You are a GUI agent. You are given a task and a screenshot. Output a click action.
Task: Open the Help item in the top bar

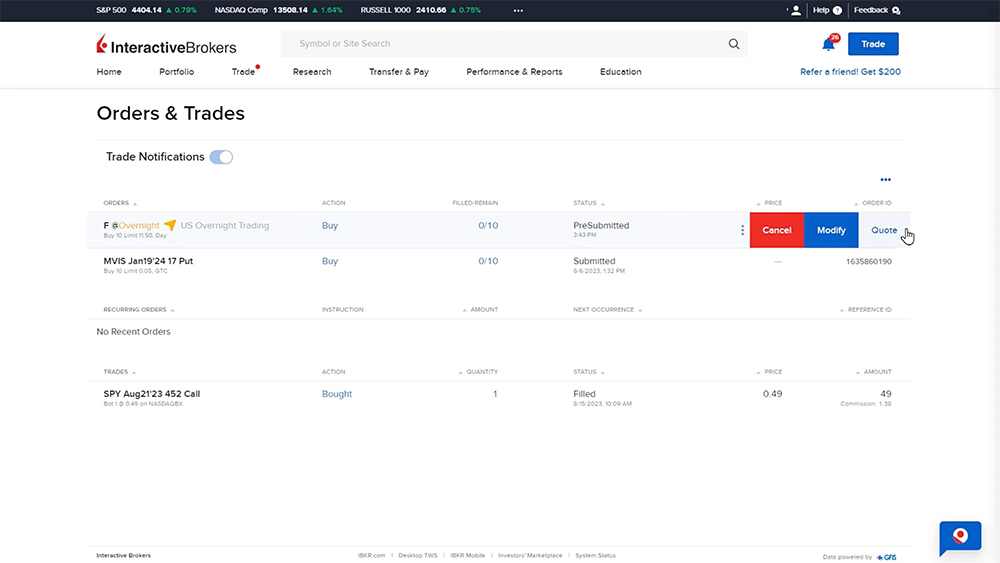coord(827,10)
